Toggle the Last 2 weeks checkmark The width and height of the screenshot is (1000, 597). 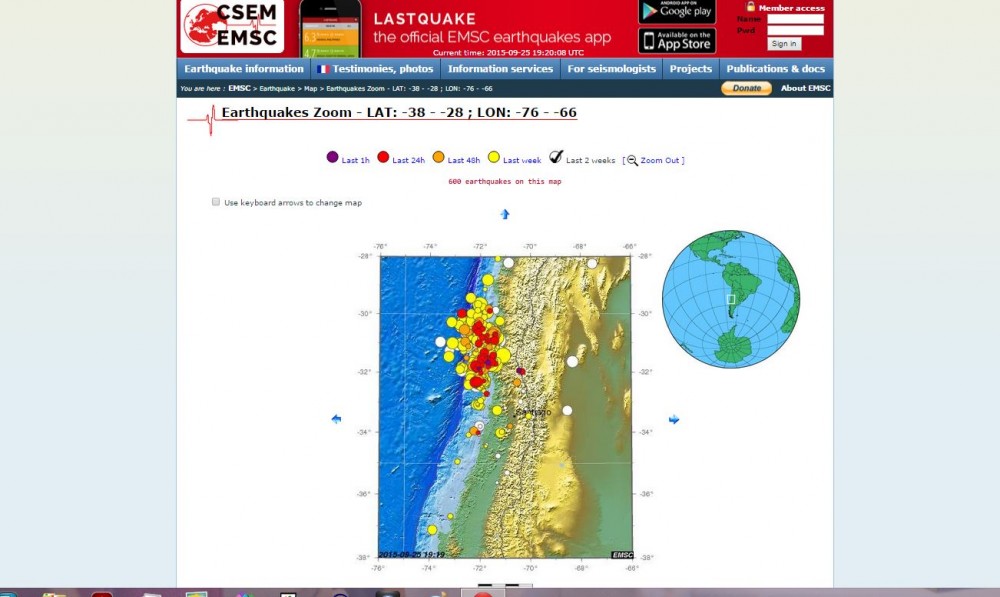pos(556,157)
